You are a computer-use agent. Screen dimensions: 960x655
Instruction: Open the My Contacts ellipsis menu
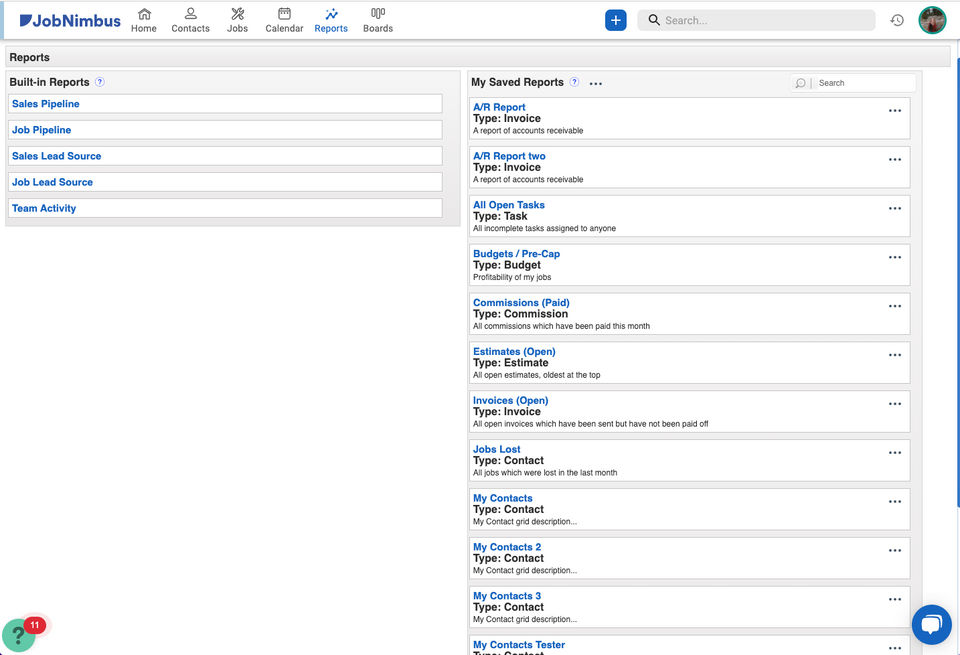point(895,501)
